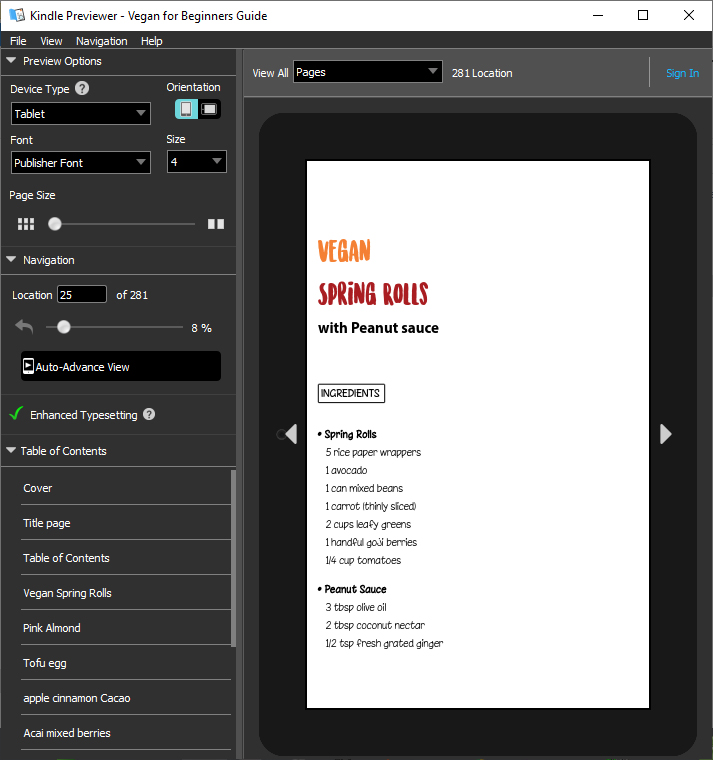
Task: Click the Auto-Advance View button
Action: 121,366
